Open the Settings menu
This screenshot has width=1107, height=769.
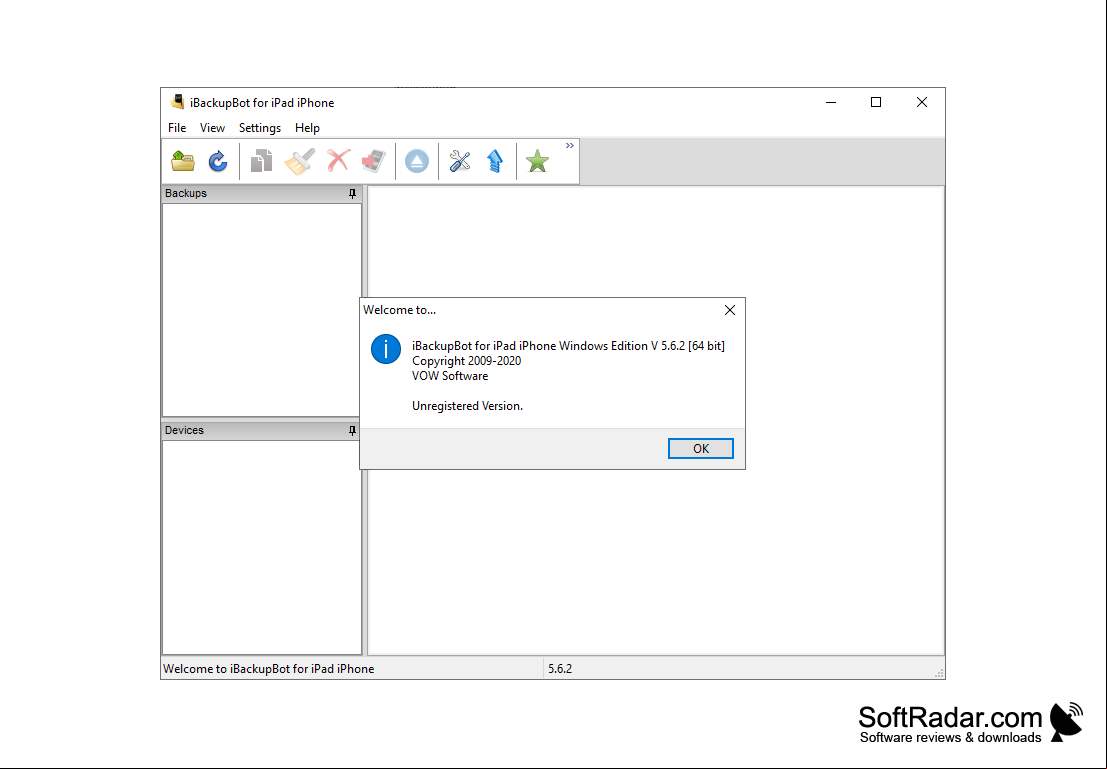260,128
